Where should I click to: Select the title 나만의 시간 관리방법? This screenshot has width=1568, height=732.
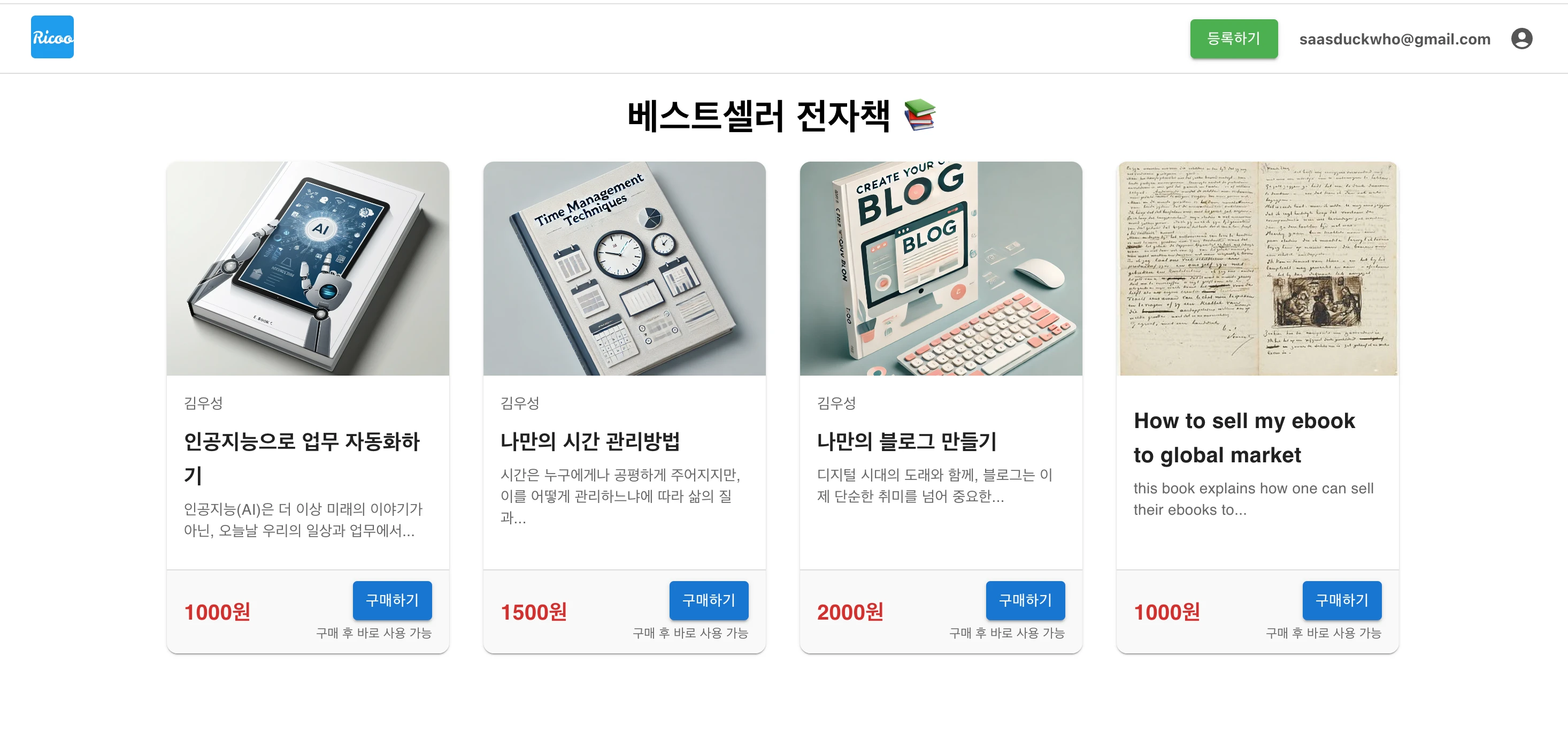coord(590,441)
